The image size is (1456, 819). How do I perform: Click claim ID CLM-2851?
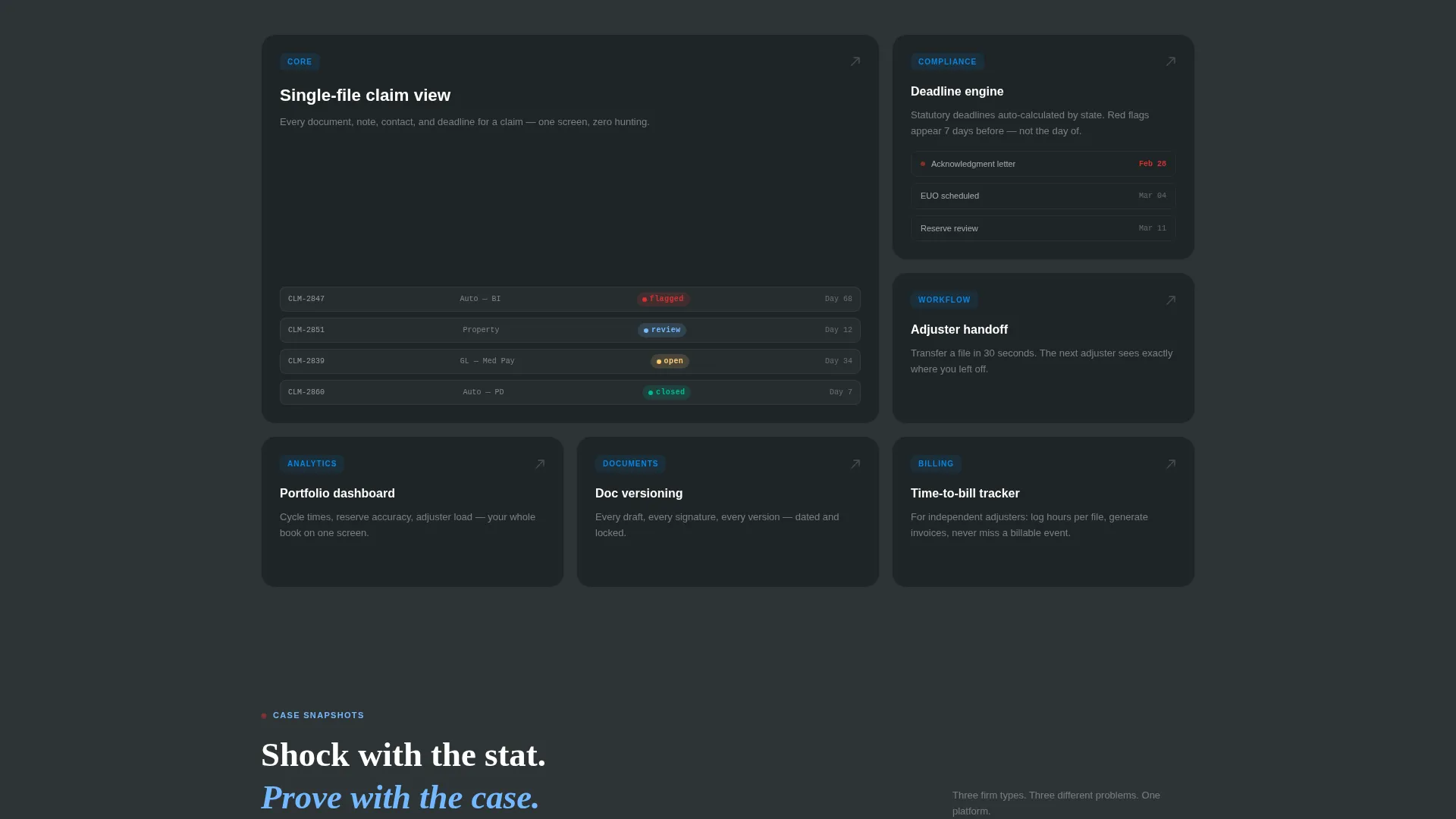[x=306, y=330]
